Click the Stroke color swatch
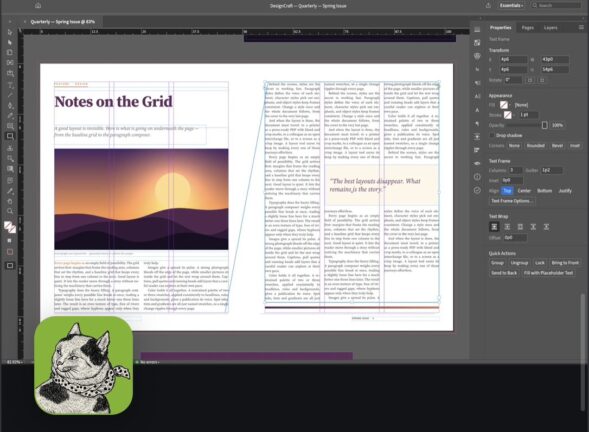589x432 pixels. tap(507, 115)
